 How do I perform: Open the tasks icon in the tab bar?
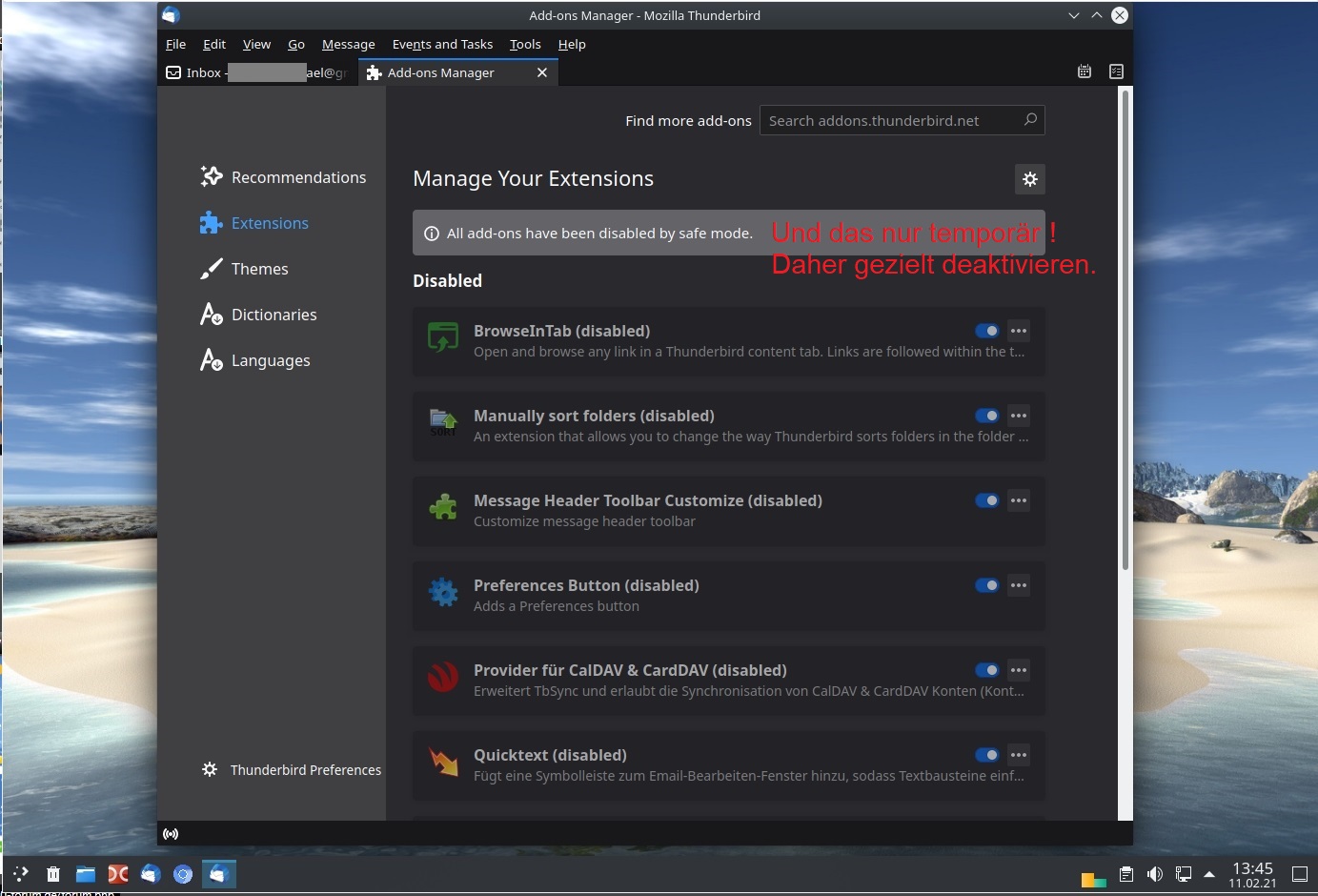1116,71
